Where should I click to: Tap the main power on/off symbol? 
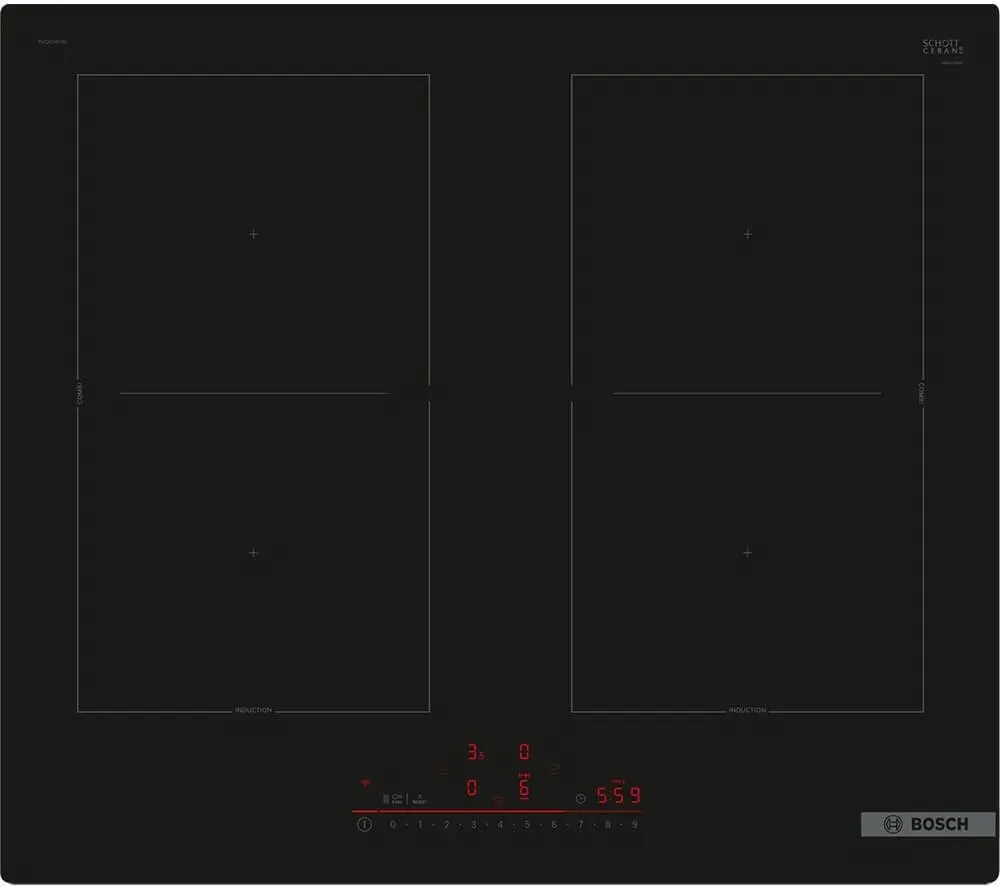coord(364,825)
